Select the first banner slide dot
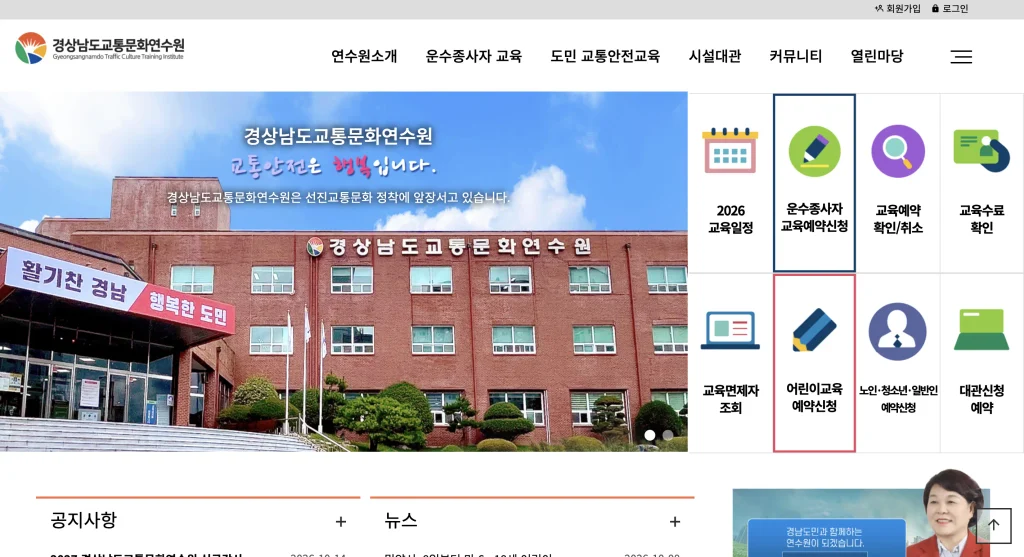The image size is (1024, 557). pyautogui.click(x=650, y=435)
